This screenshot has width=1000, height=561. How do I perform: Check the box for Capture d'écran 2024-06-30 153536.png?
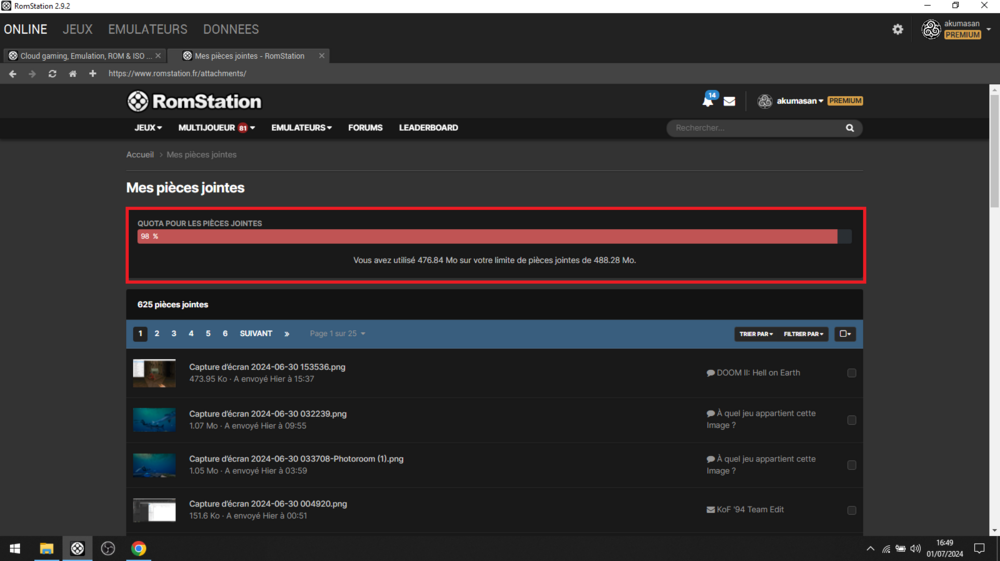851,373
